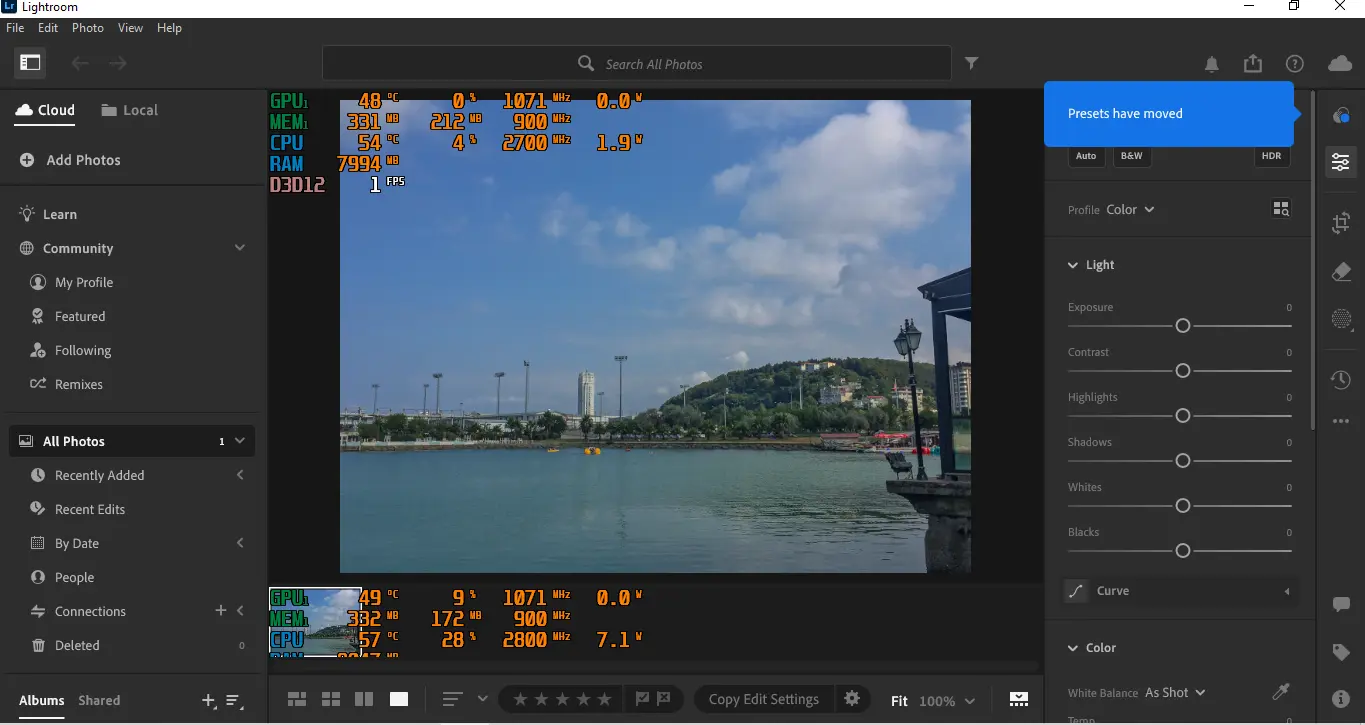This screenshot has height=725, width=1365.
Task: Open the Edit menu
Action: coord(48,28)
